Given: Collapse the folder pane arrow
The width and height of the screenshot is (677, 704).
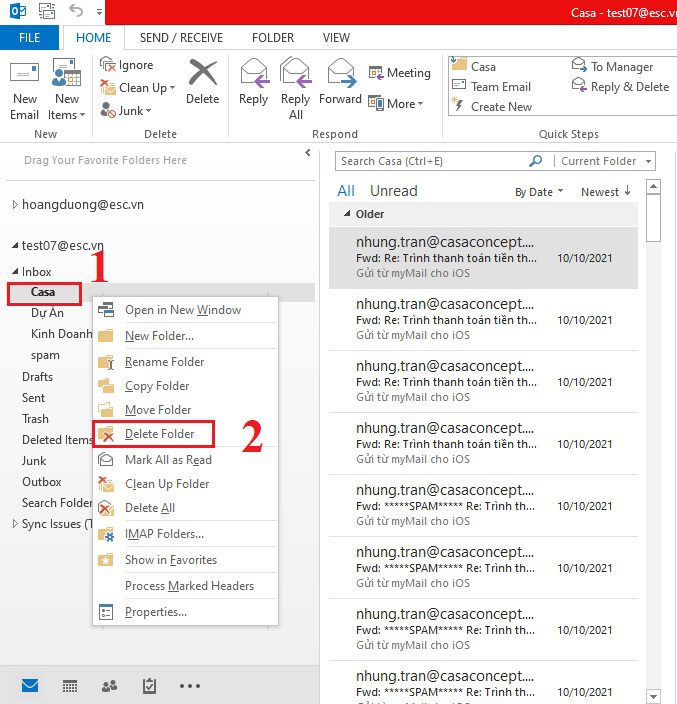Looking at the screenshot, I should tap(308, 153).
